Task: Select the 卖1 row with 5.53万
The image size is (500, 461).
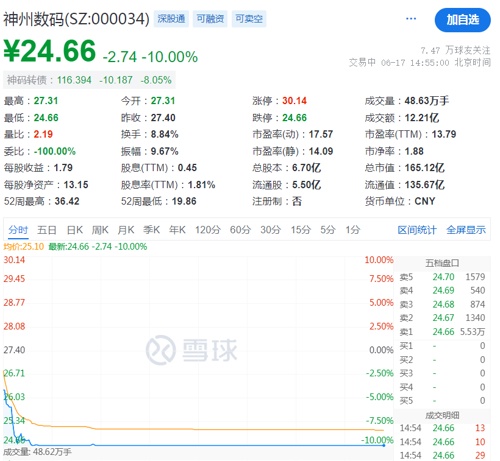Action: (442, 332)
